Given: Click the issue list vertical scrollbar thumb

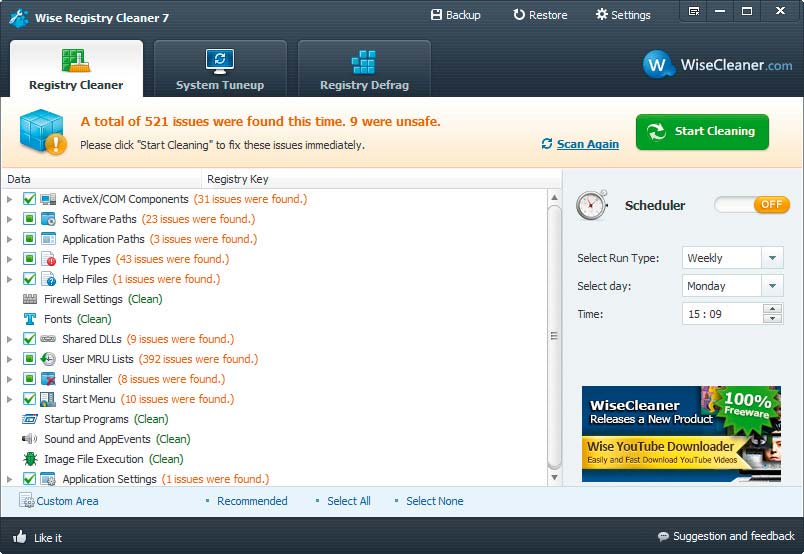Looking at the screenshot, I should coord(554,337).
